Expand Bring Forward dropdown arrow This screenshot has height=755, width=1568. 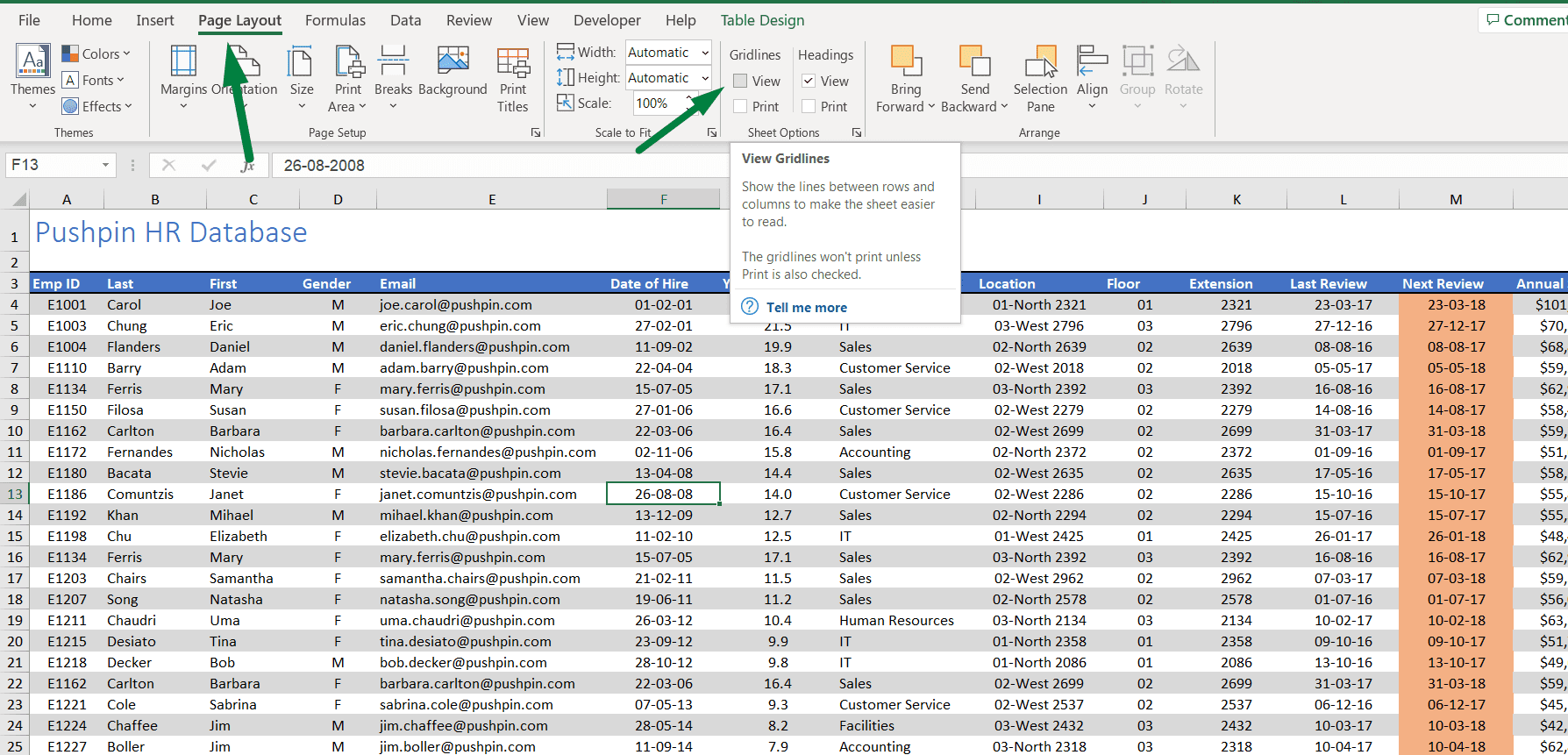click(x=932, y=107)
